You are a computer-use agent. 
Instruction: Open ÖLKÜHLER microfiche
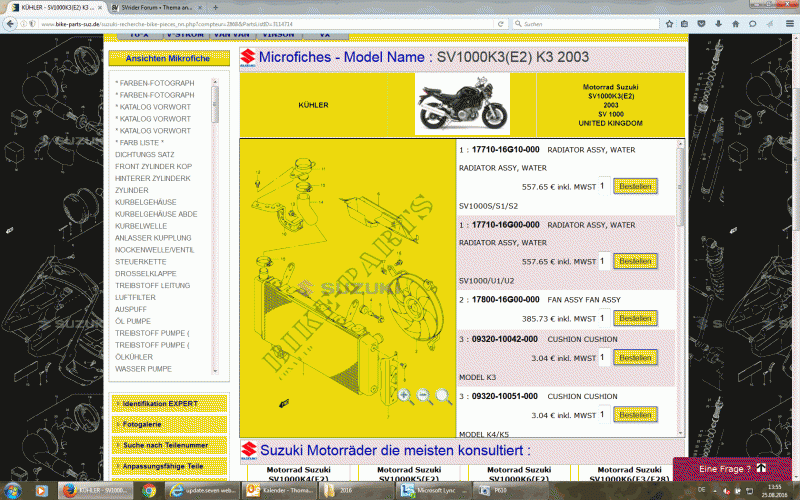tap(134, 357)
